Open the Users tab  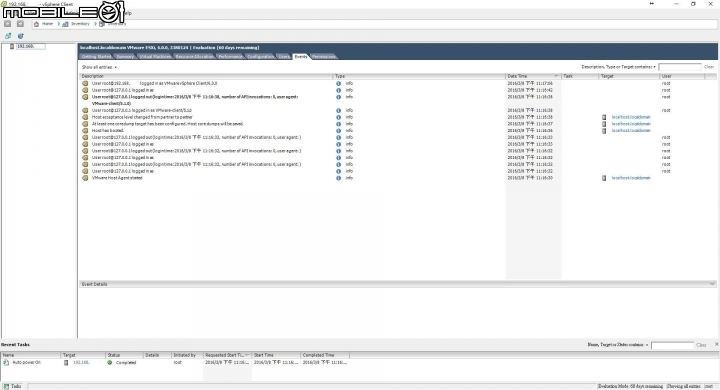284,57
